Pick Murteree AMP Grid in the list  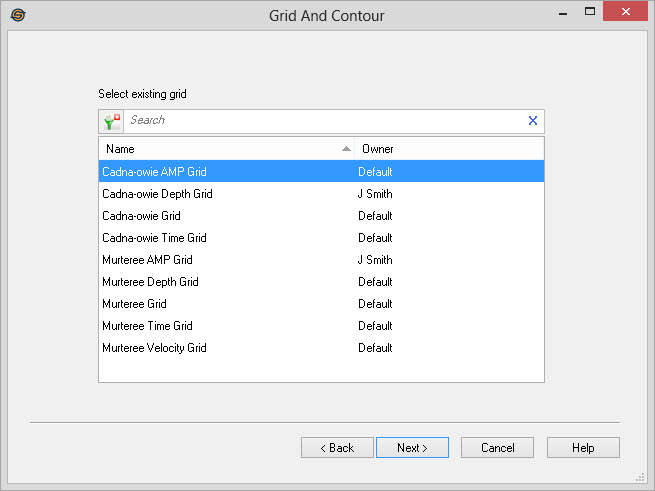click(147, 260)
